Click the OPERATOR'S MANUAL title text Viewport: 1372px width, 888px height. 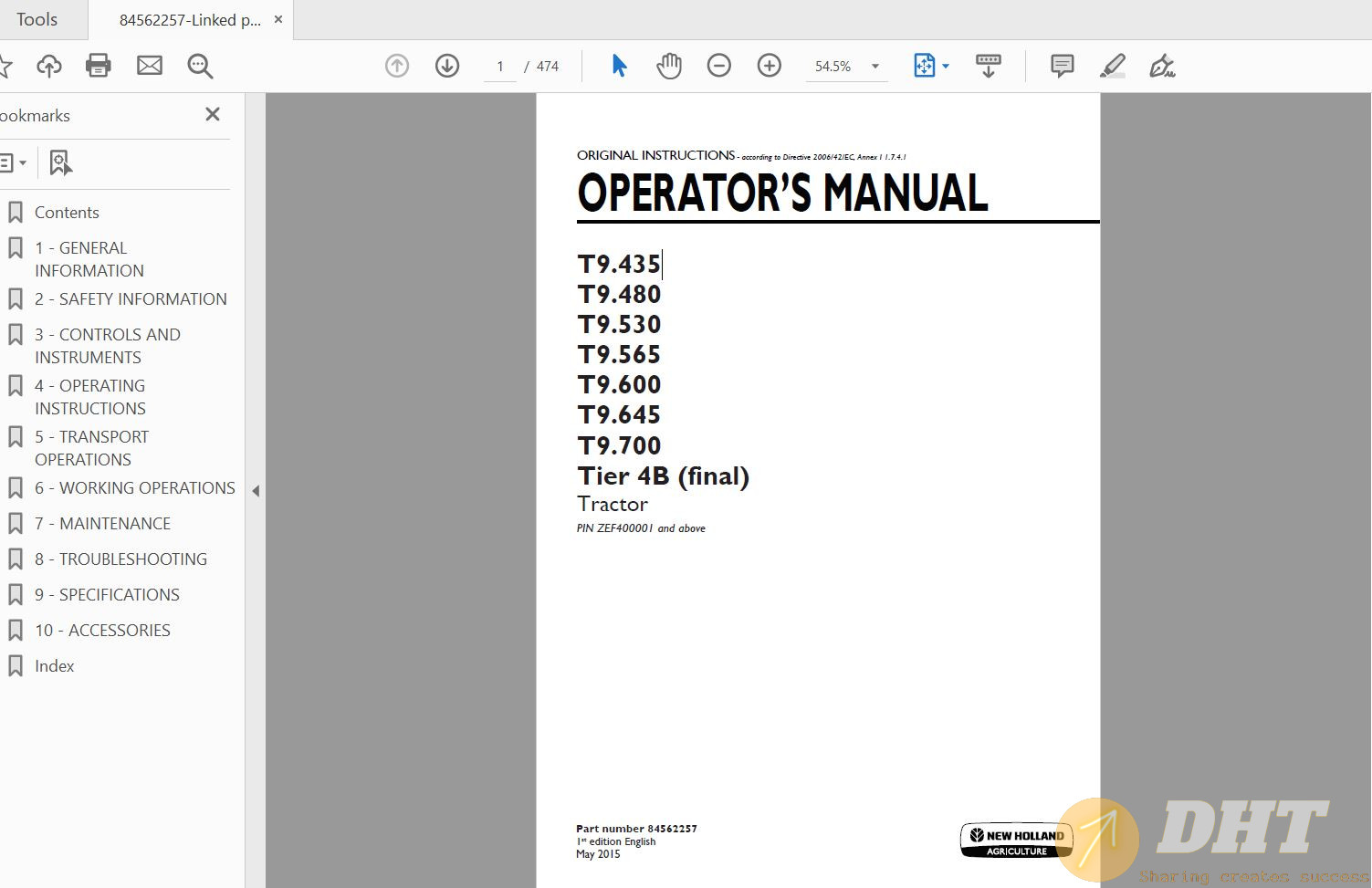(782, 193)
